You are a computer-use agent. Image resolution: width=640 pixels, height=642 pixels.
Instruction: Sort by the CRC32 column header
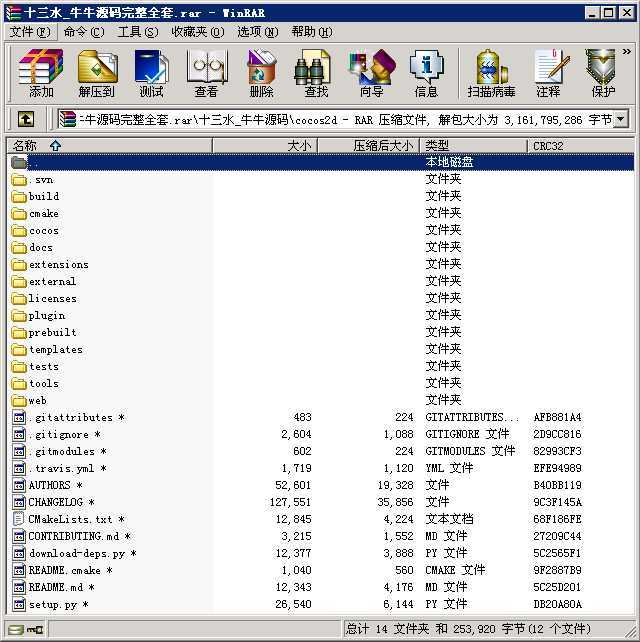pos(548,146)
